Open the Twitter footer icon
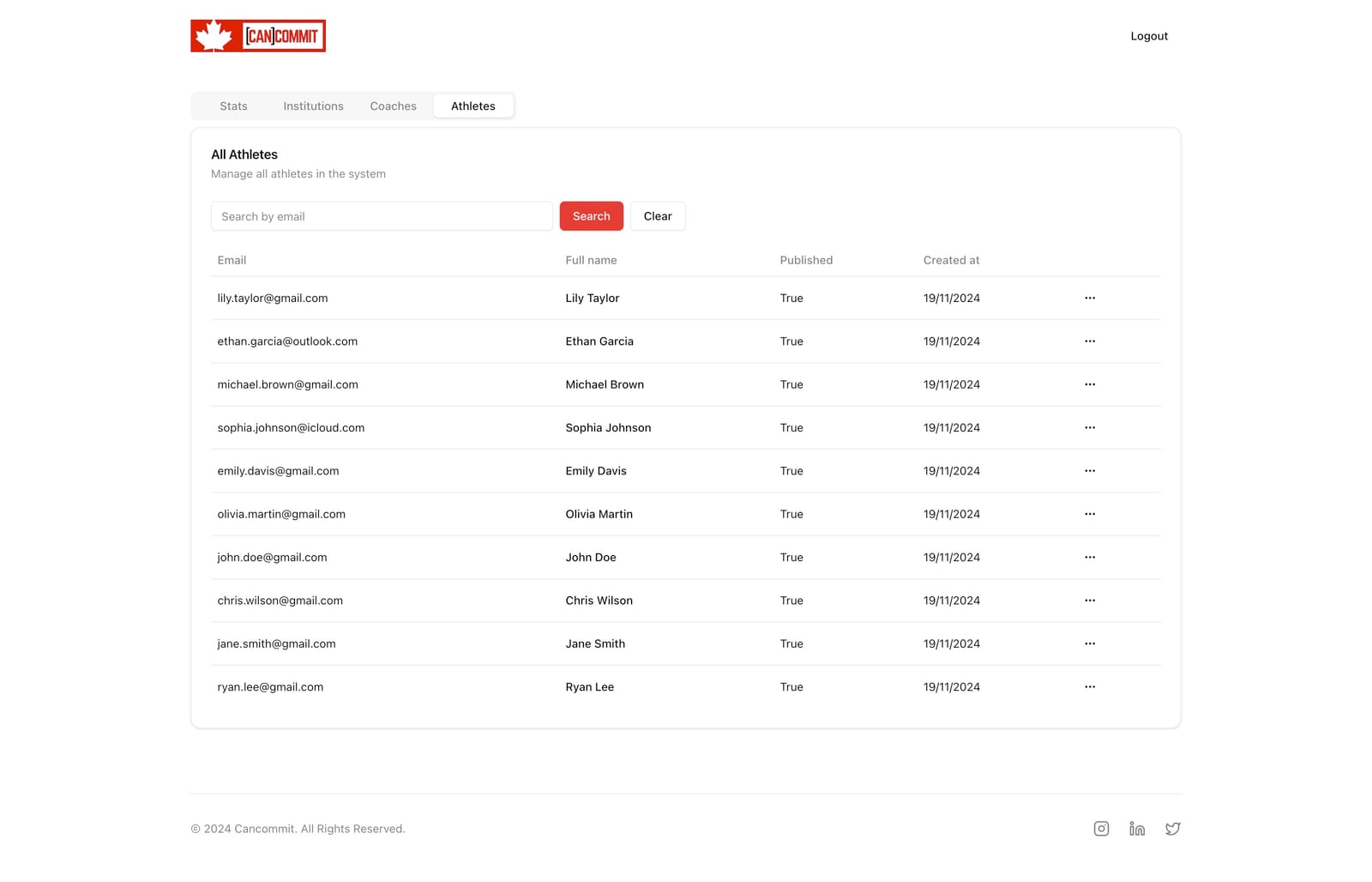The height and width of the screenshot is (882, 1372). point(1173,829)
